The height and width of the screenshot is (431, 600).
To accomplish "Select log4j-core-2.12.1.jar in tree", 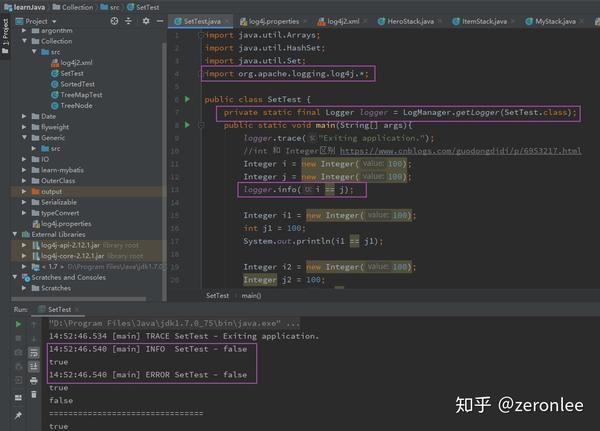I will 73,256.
